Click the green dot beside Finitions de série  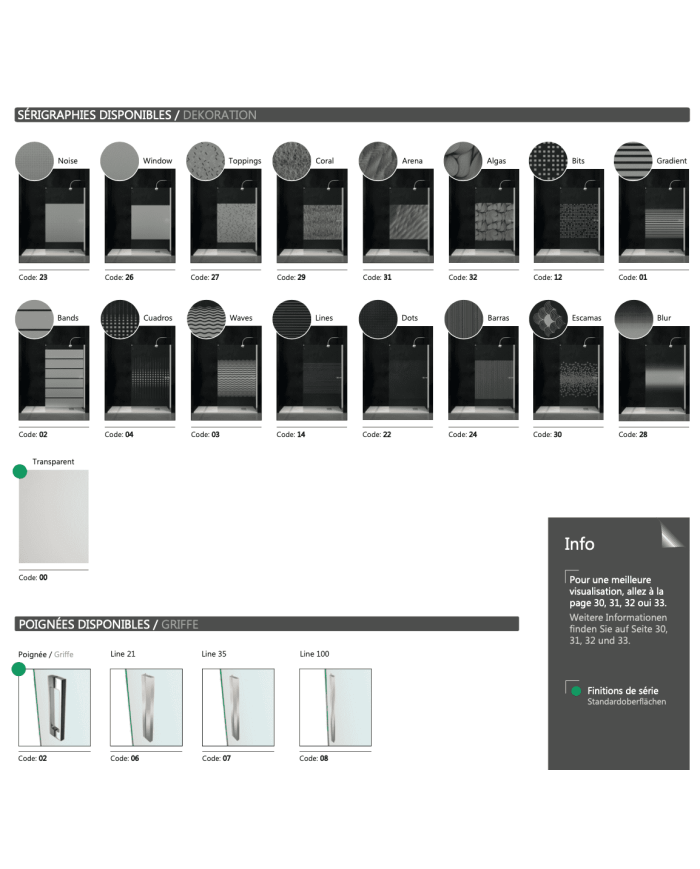click(x=576, y=690)
